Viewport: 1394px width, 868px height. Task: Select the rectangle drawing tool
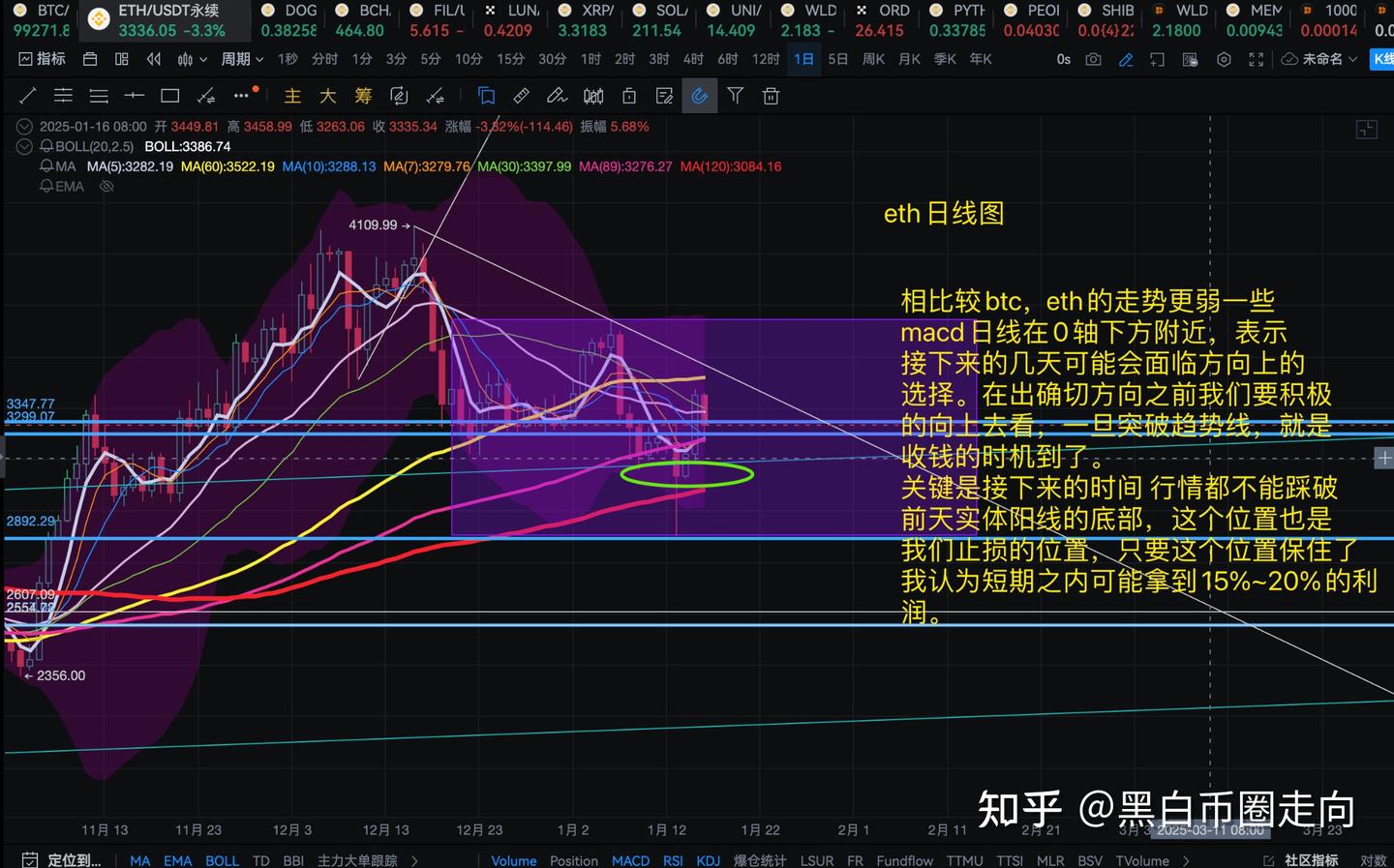point(170,96)
